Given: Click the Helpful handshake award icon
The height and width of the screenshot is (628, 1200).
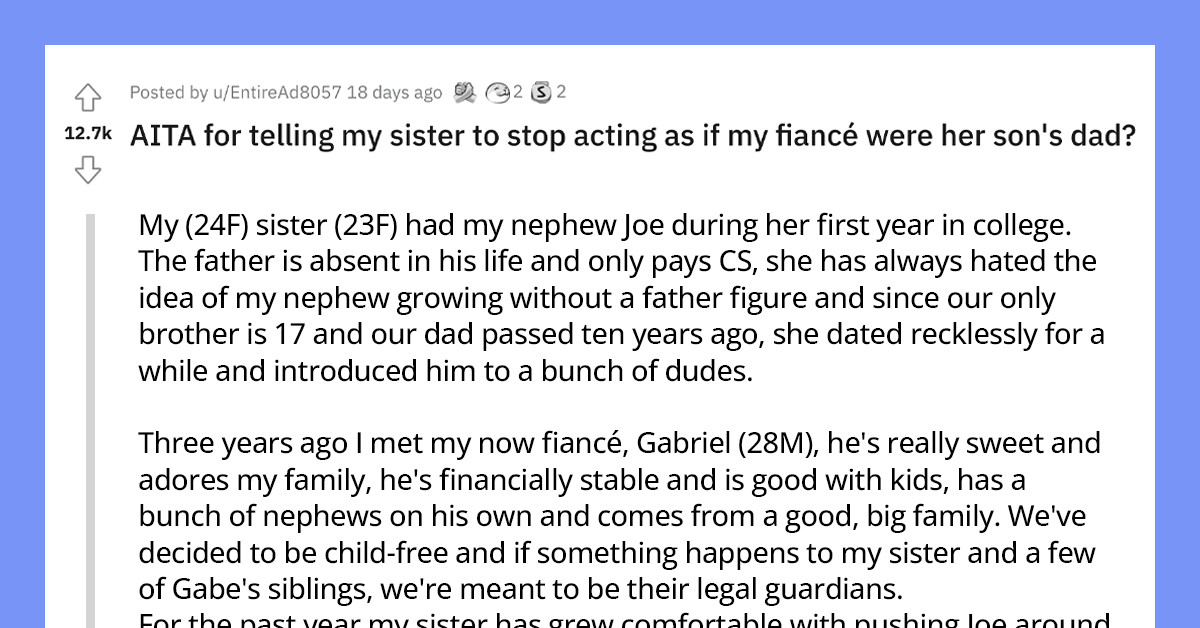Looking at the screenshot, I should 462,92.
